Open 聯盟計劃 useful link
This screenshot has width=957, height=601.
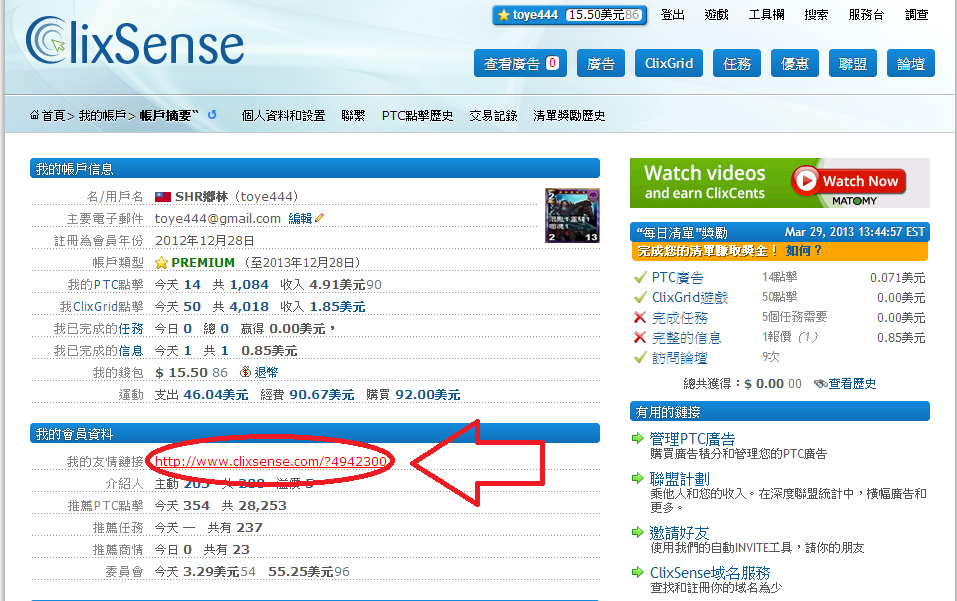[679, 479]
